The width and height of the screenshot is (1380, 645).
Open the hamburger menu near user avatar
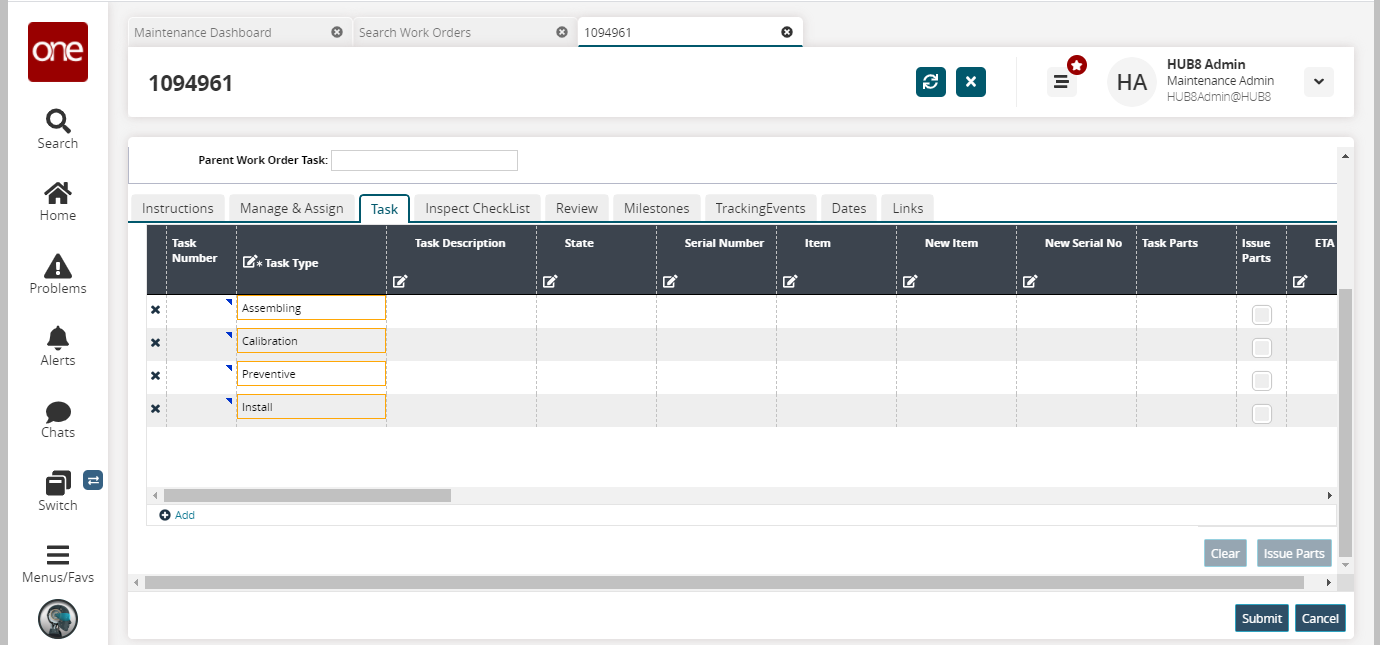pyautogui.click(x=1061, y=82)
